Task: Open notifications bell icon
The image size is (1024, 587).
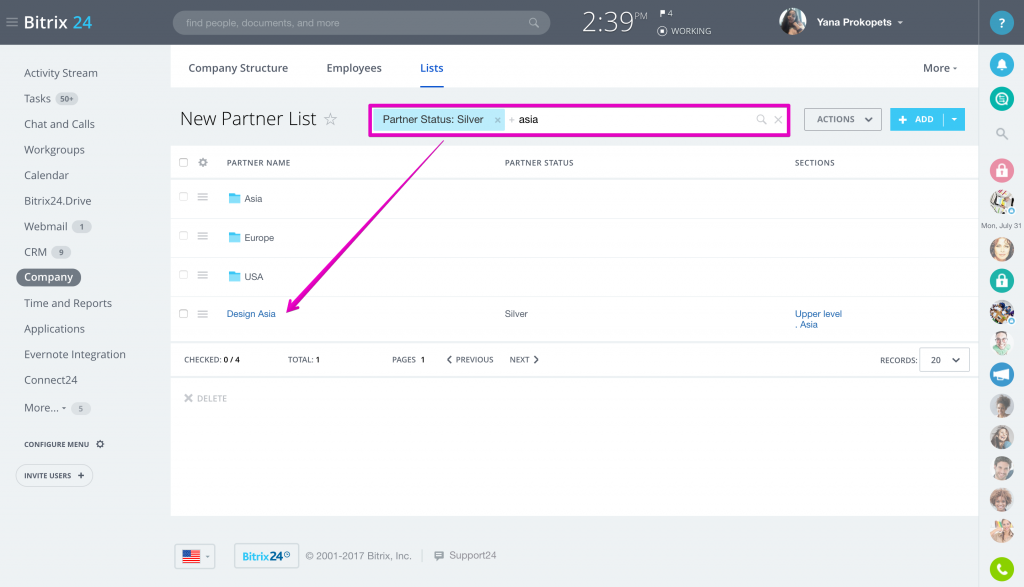Action: (1001, 65)
